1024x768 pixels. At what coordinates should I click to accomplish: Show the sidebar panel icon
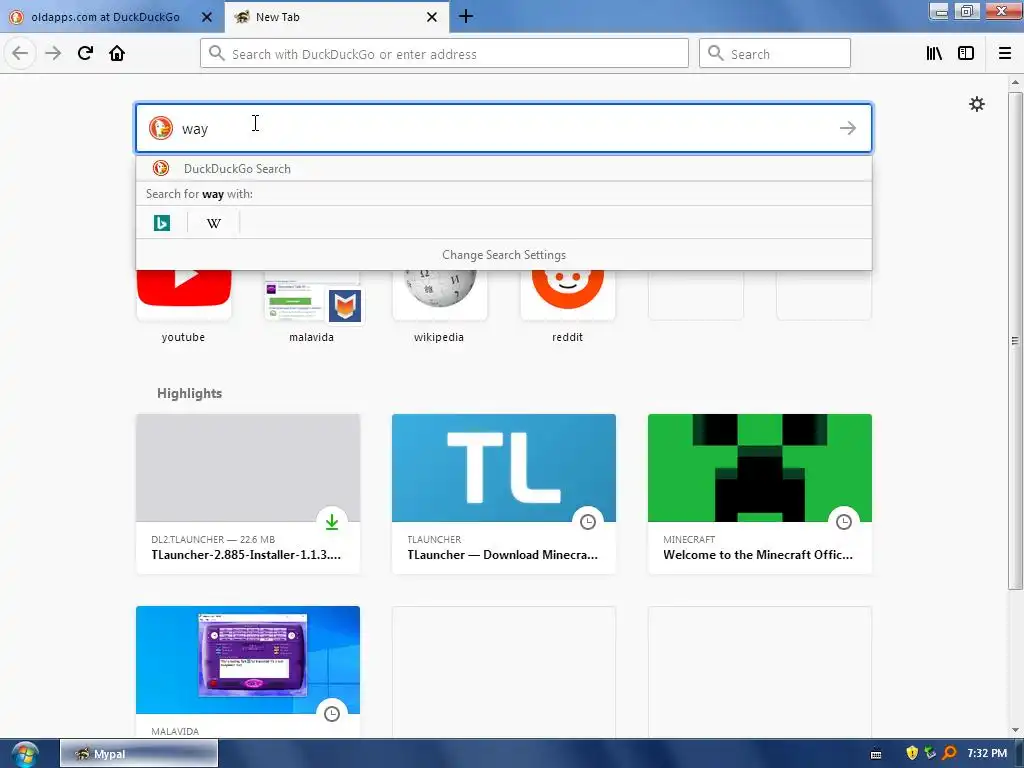966,53
